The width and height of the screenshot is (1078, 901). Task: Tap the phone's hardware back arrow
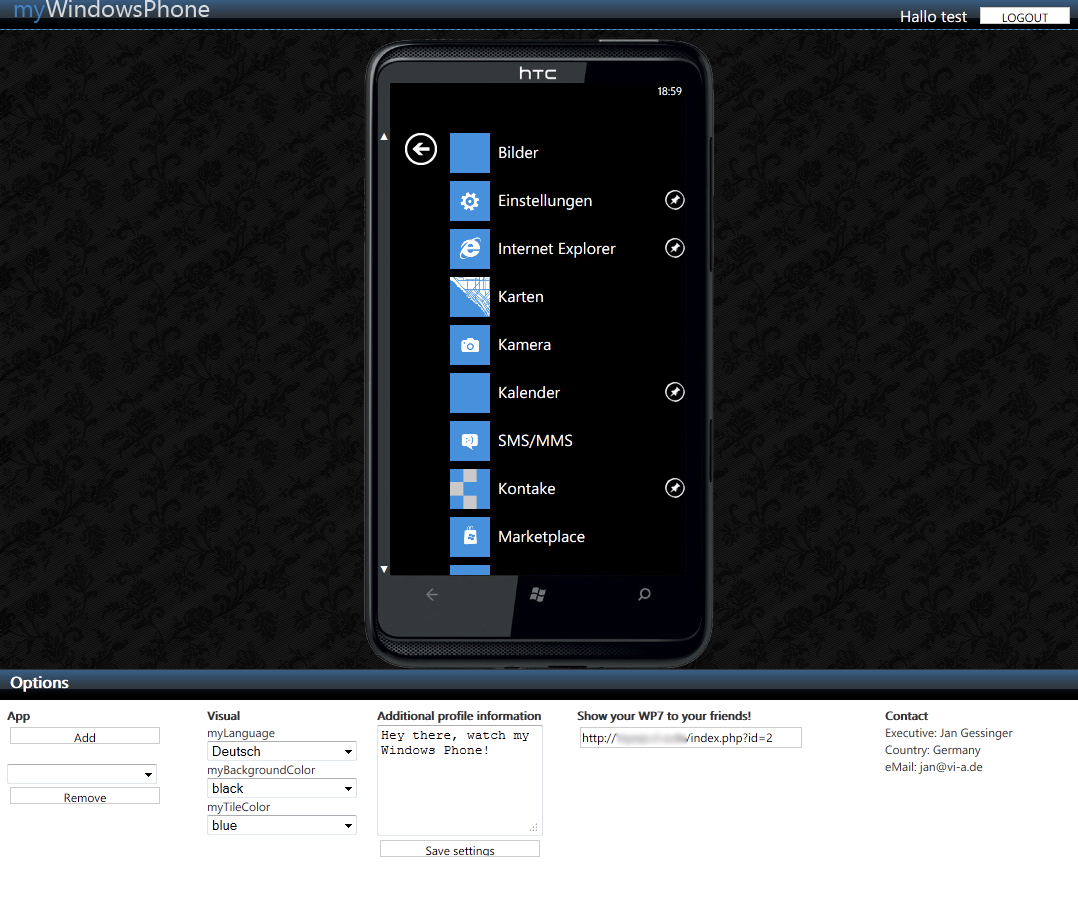point(432,594)
